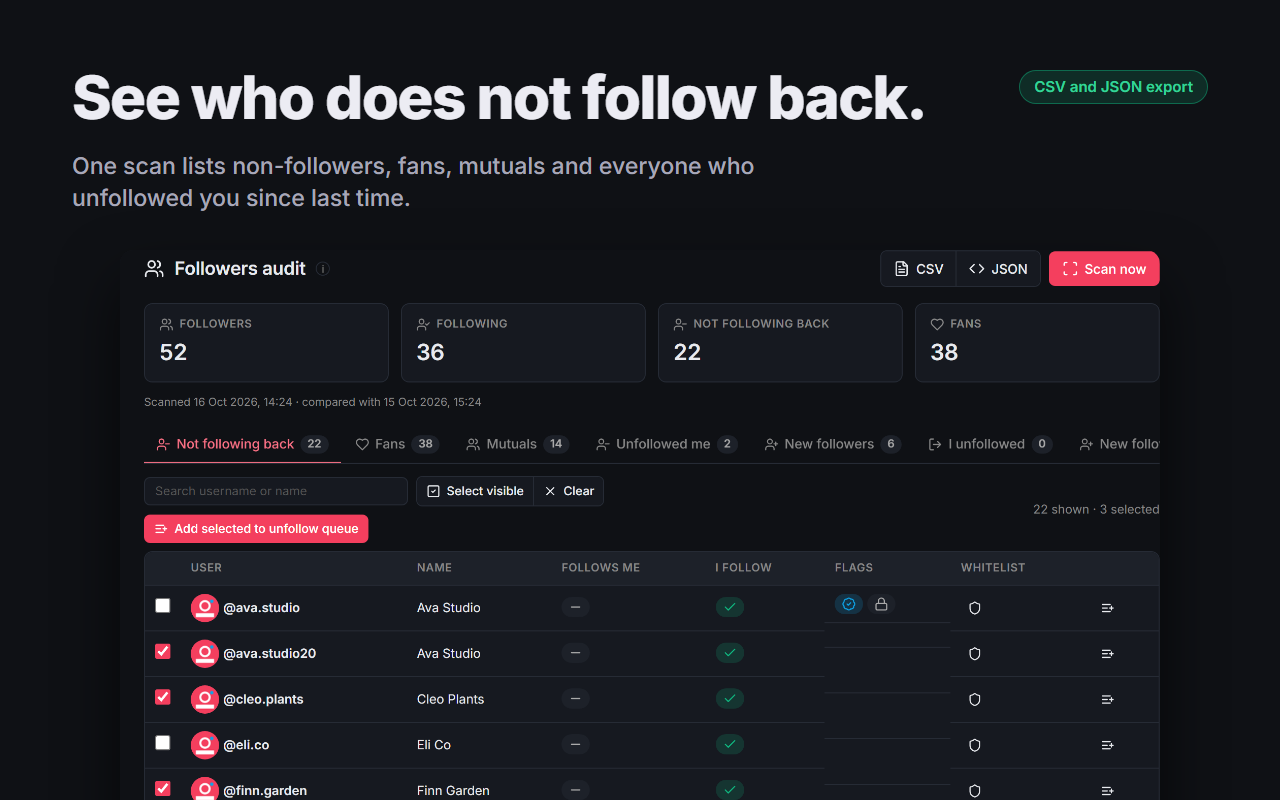Open the New followers tab
Image resolution: width=1280 pixels, height=800 pixels.
pos(832,444)
